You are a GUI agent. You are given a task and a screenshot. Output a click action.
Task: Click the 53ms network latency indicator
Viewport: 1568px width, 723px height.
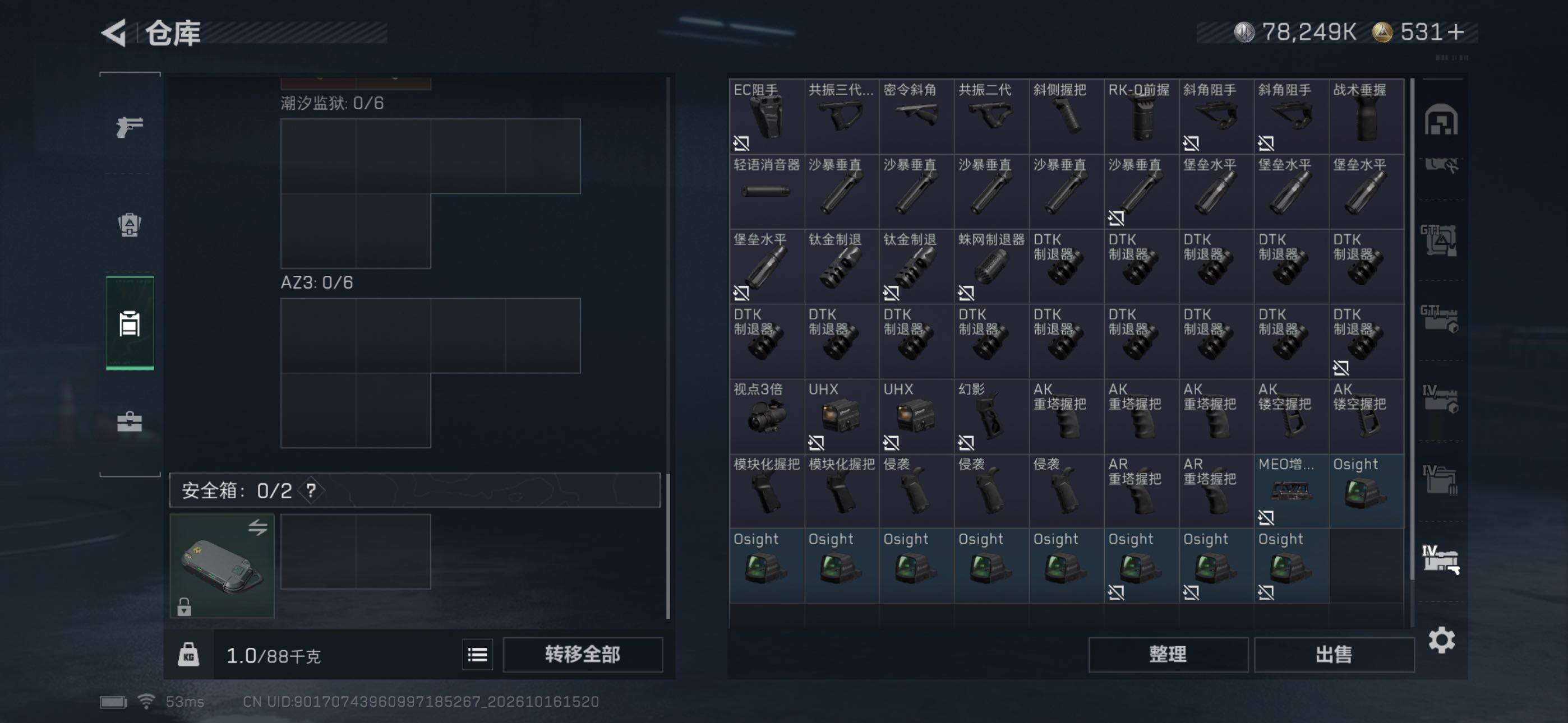[x=185, y=702]
